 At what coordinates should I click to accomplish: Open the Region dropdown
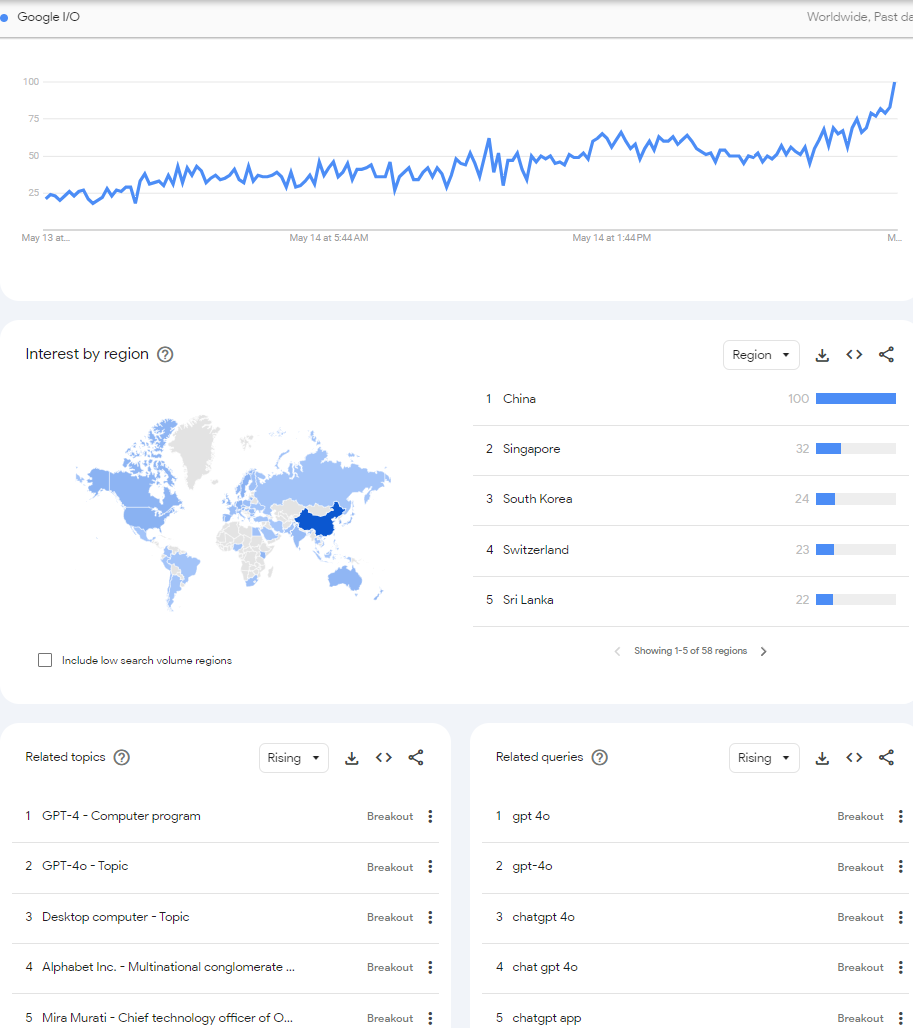pyautogui.click(x=761, y=355)
